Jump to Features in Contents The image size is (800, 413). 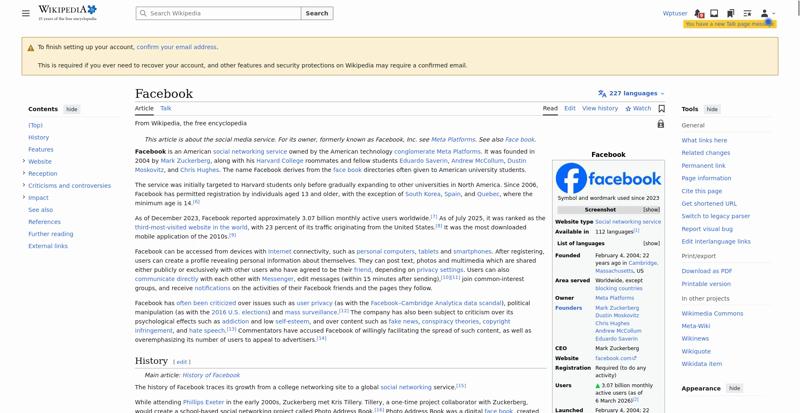(x=41, y=150)
